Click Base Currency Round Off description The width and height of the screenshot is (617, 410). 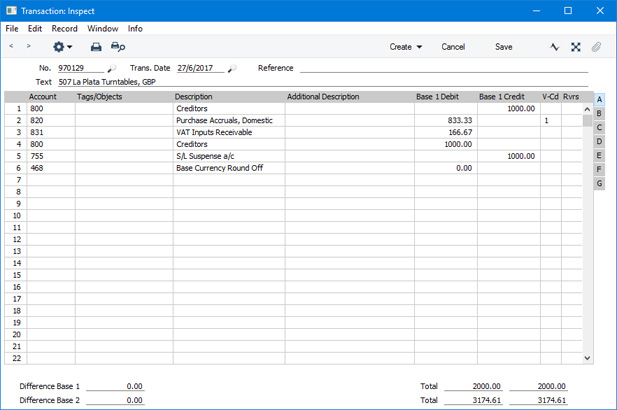[x=220, y=168]
